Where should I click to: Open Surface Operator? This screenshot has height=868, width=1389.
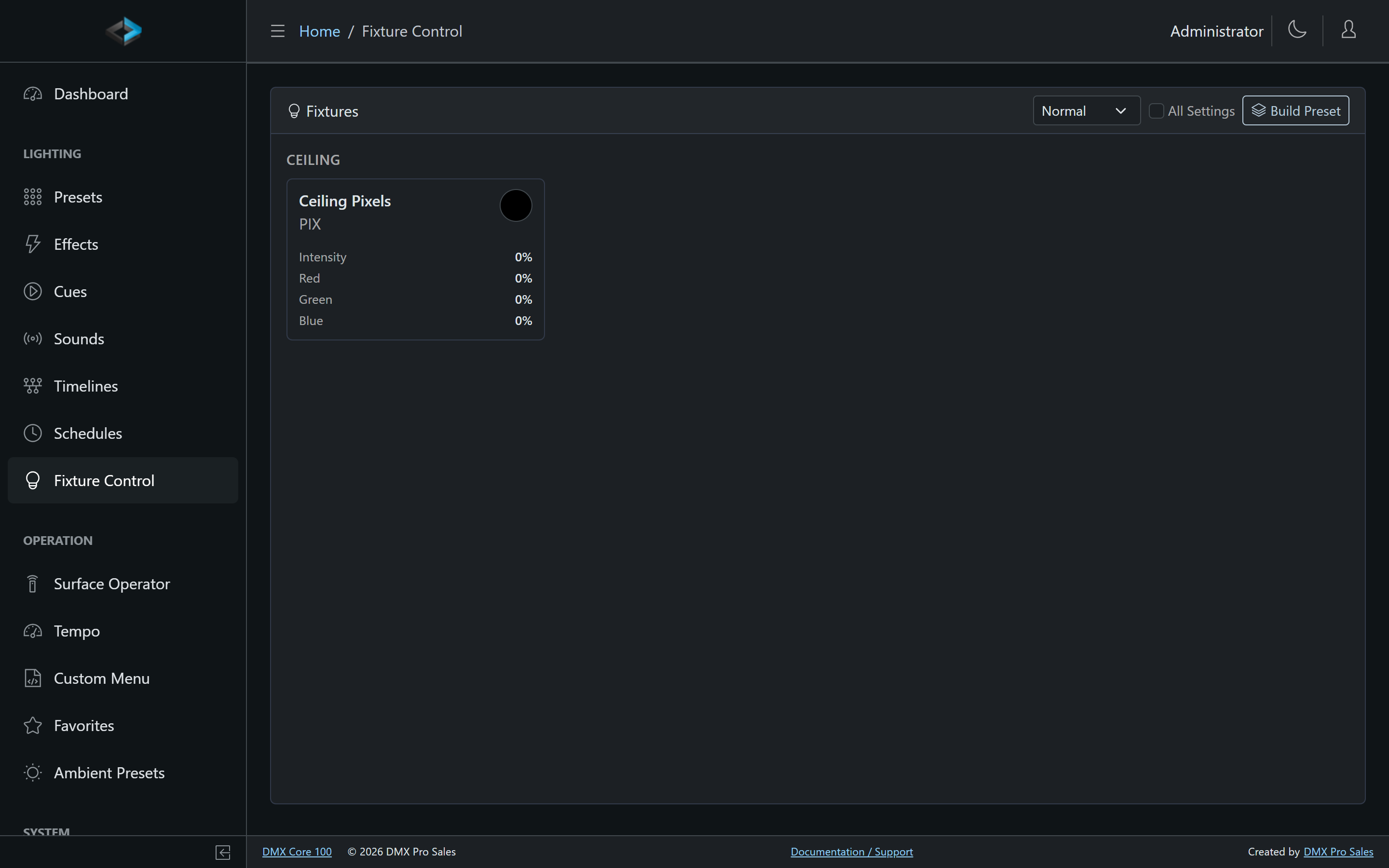click(x=123, y=584)
